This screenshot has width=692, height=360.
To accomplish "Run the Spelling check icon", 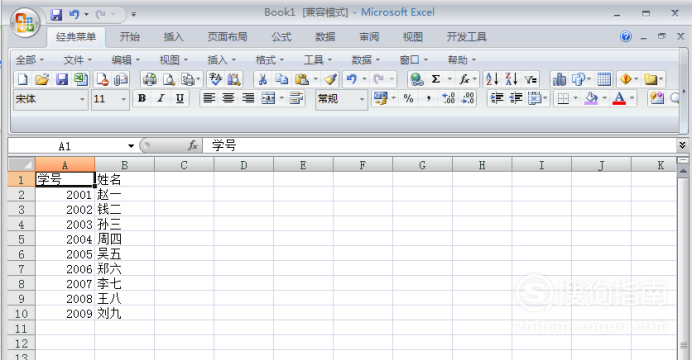I will click(215, 79).
